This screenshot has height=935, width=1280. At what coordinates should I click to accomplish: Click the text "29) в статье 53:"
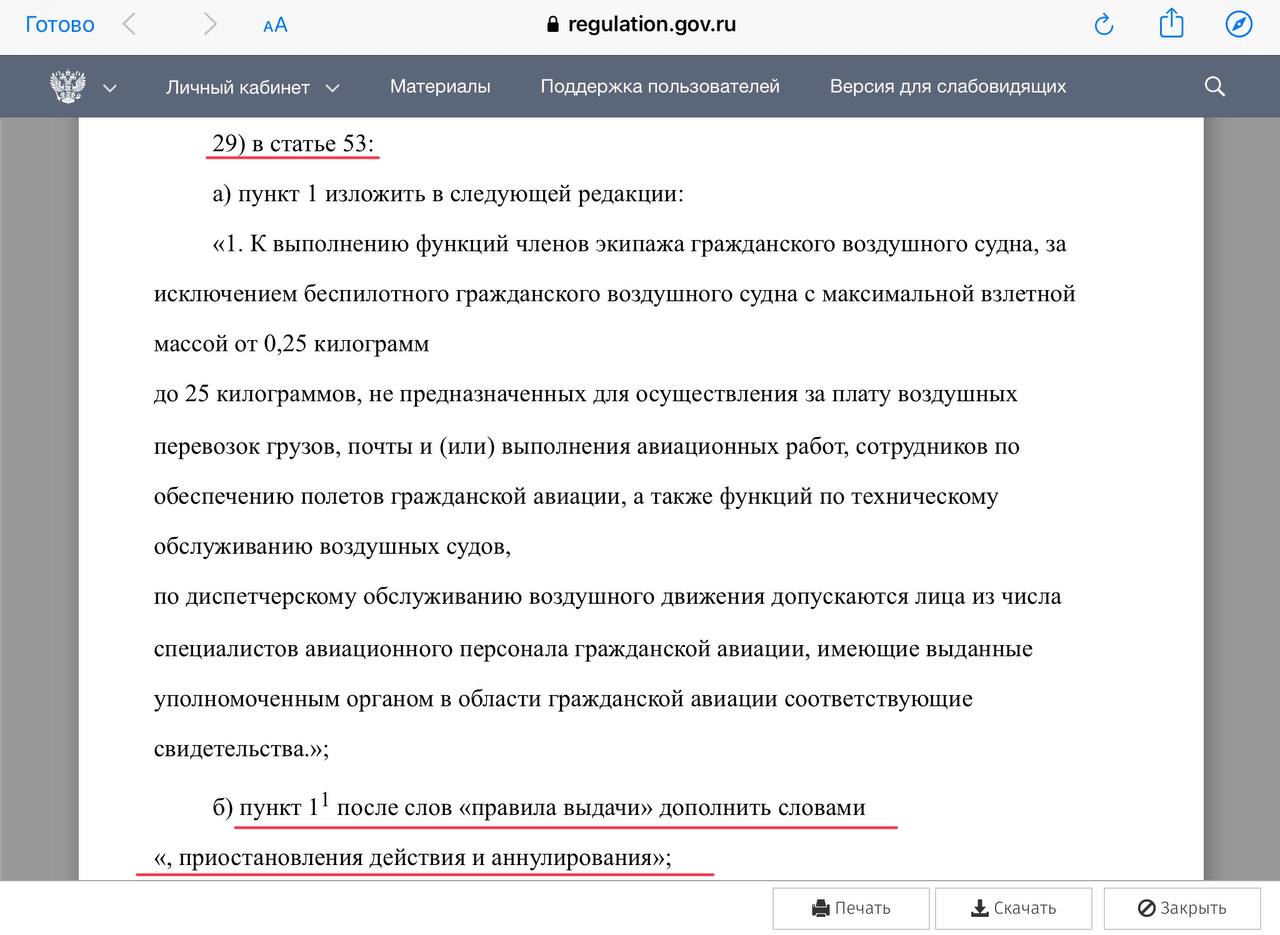(x=293, y=144)
